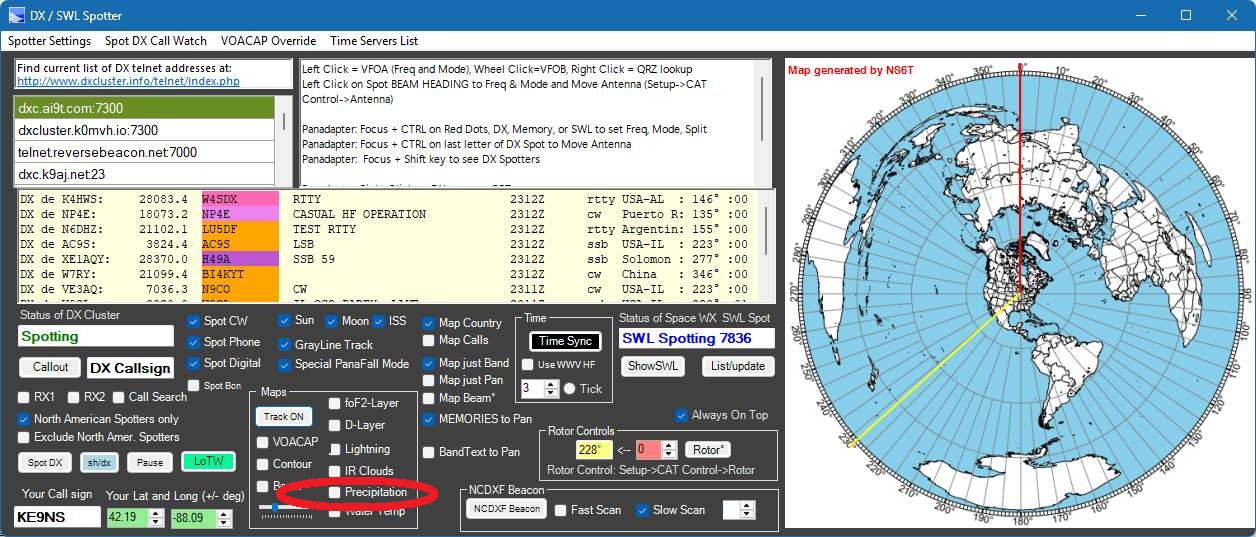Viewport: 1256px width, 537px height.
Task: Toggle North American Spotters only checkbox
Action: pos(24,419)
